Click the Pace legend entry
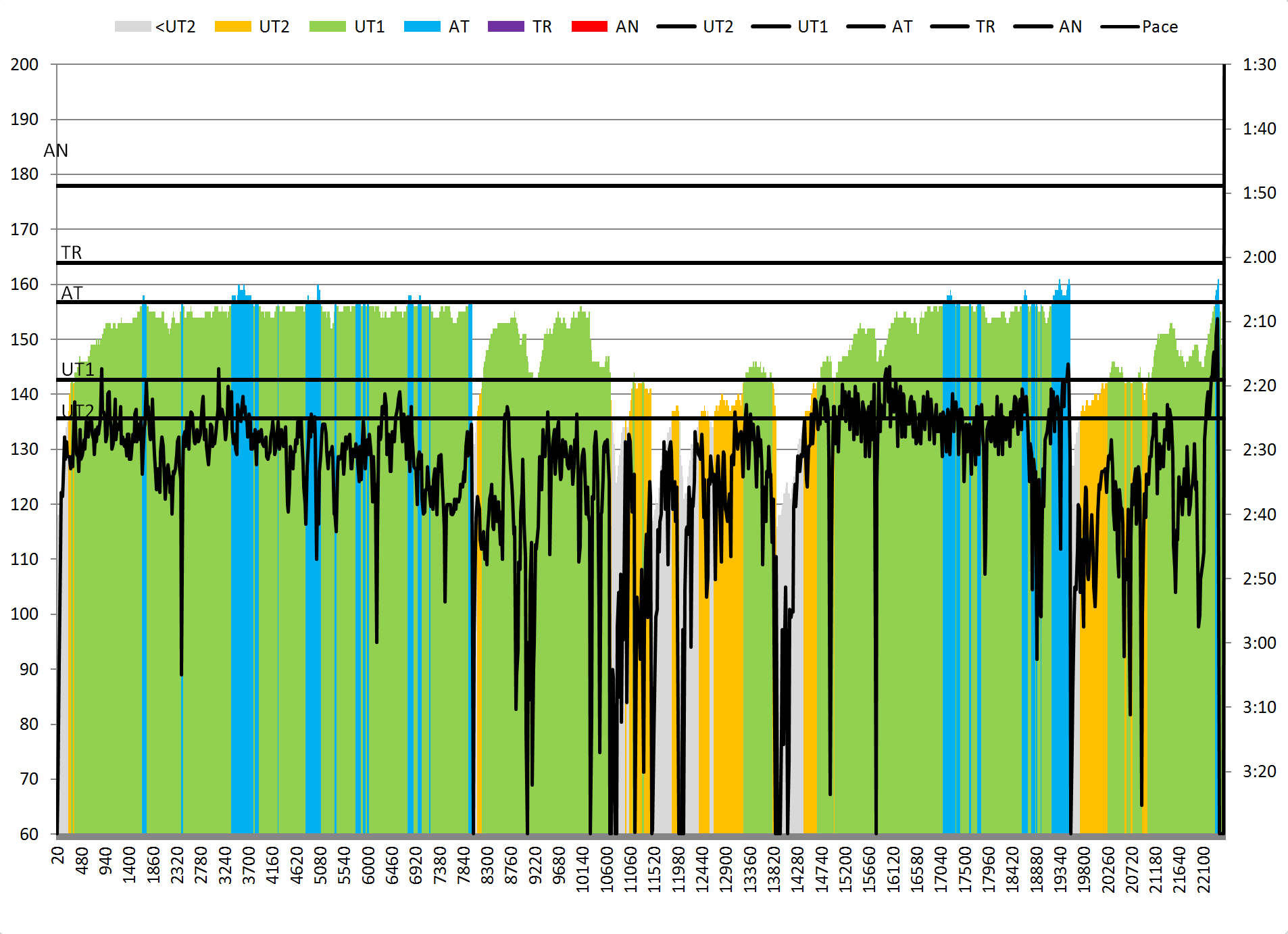 [1139, 27]
